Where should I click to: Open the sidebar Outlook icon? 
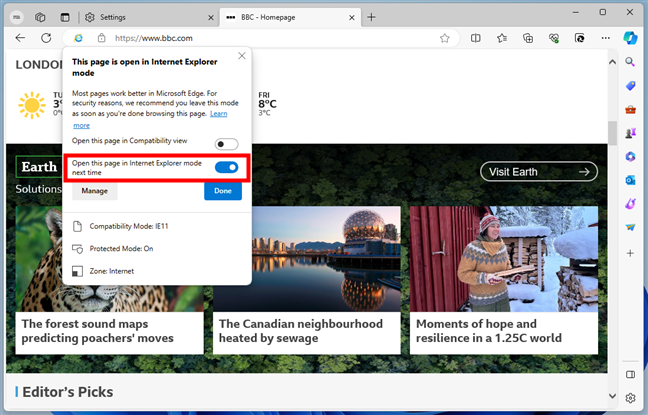pyautogui.click(x=630, y=180)
